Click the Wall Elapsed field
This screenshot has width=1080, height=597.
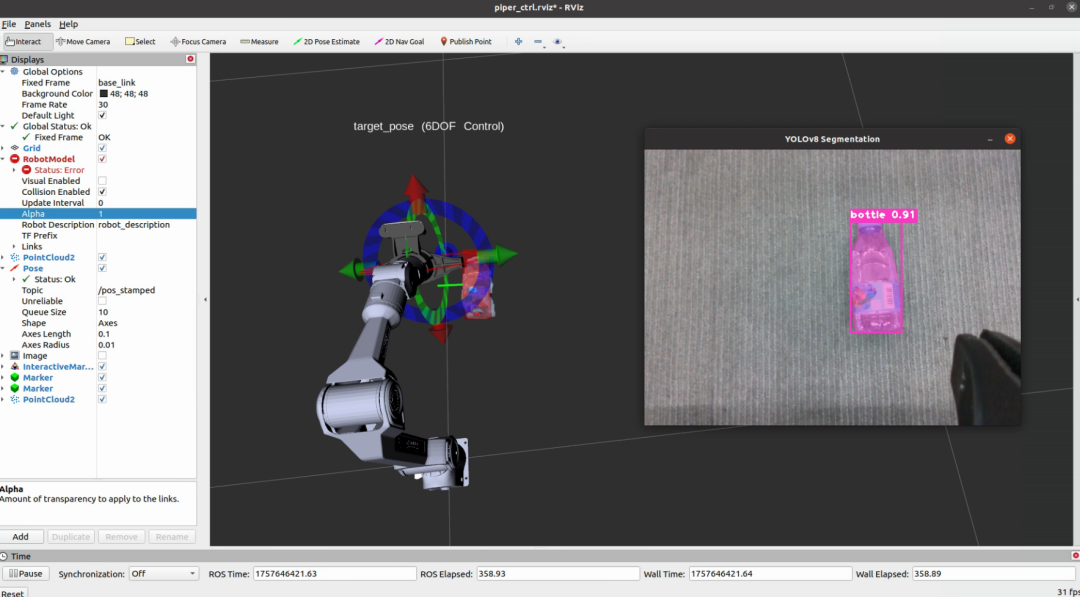click(994, 574)
